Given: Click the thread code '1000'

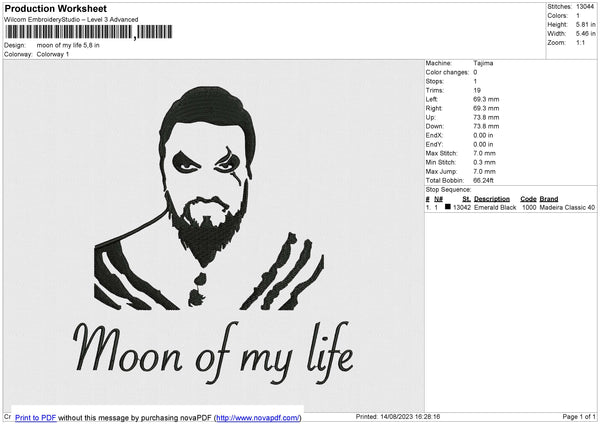Looking at the screenshot, I should click(529, 207).
